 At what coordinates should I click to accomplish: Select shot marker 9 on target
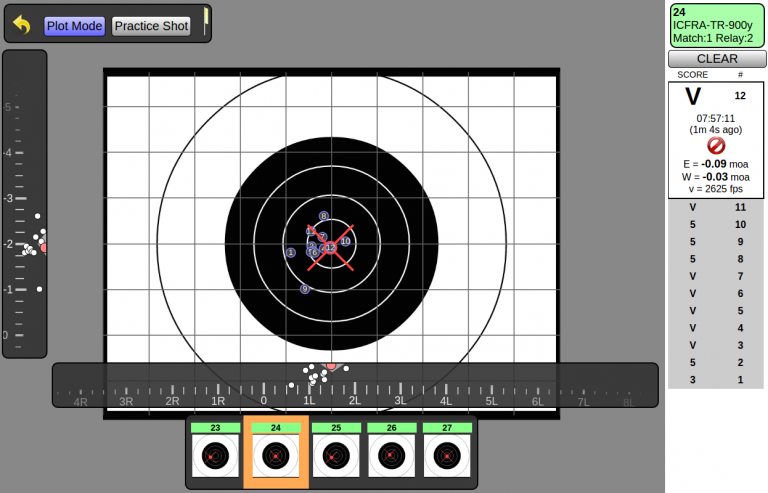click(305, 289)
